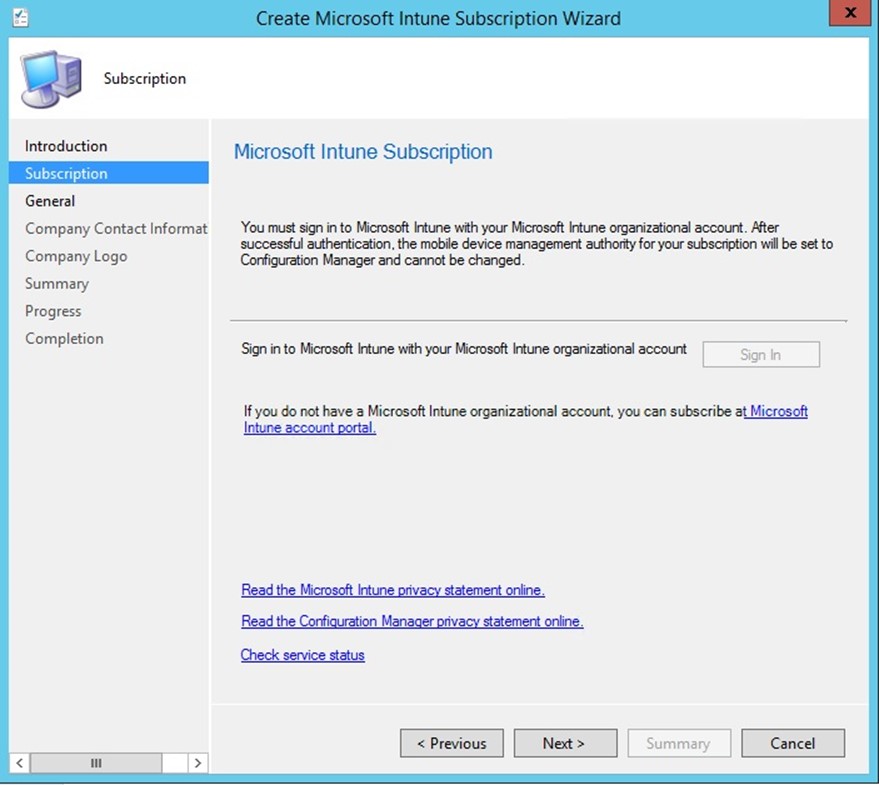Click the Subscription title in the header
The height and width of the screenshot is (785, 879).
pyautogui.click(x=145, y=78)
